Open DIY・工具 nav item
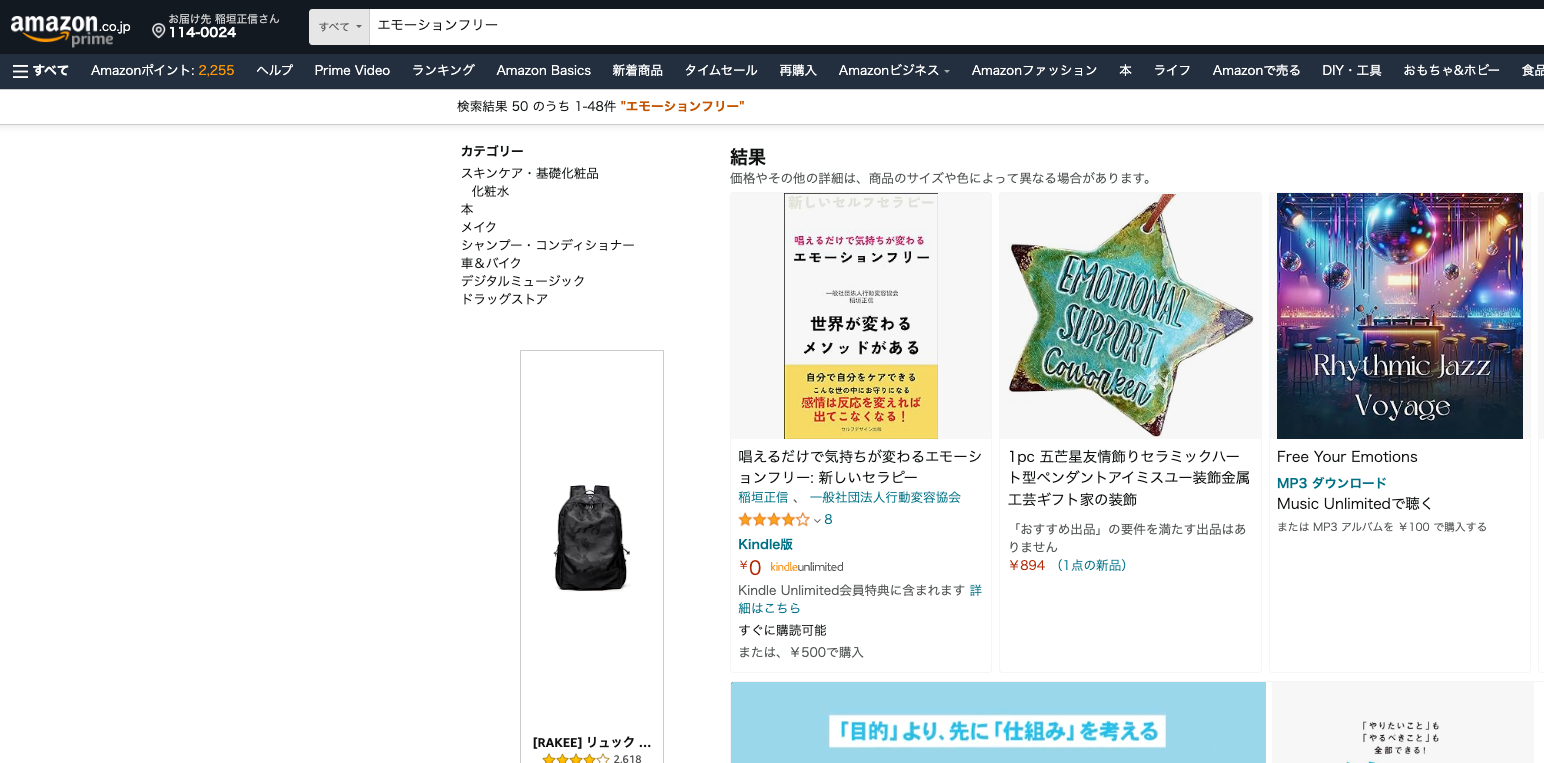The image size is (1544, 763). pos(1351,70)
